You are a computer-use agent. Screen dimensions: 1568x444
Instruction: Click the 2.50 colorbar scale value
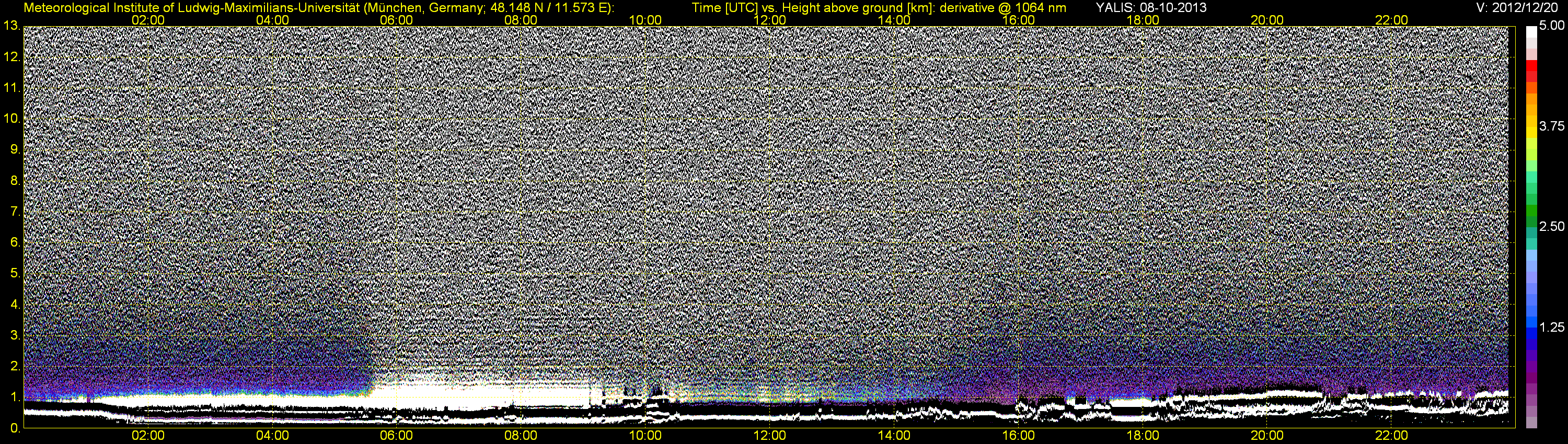click(x=1552, y=227)
